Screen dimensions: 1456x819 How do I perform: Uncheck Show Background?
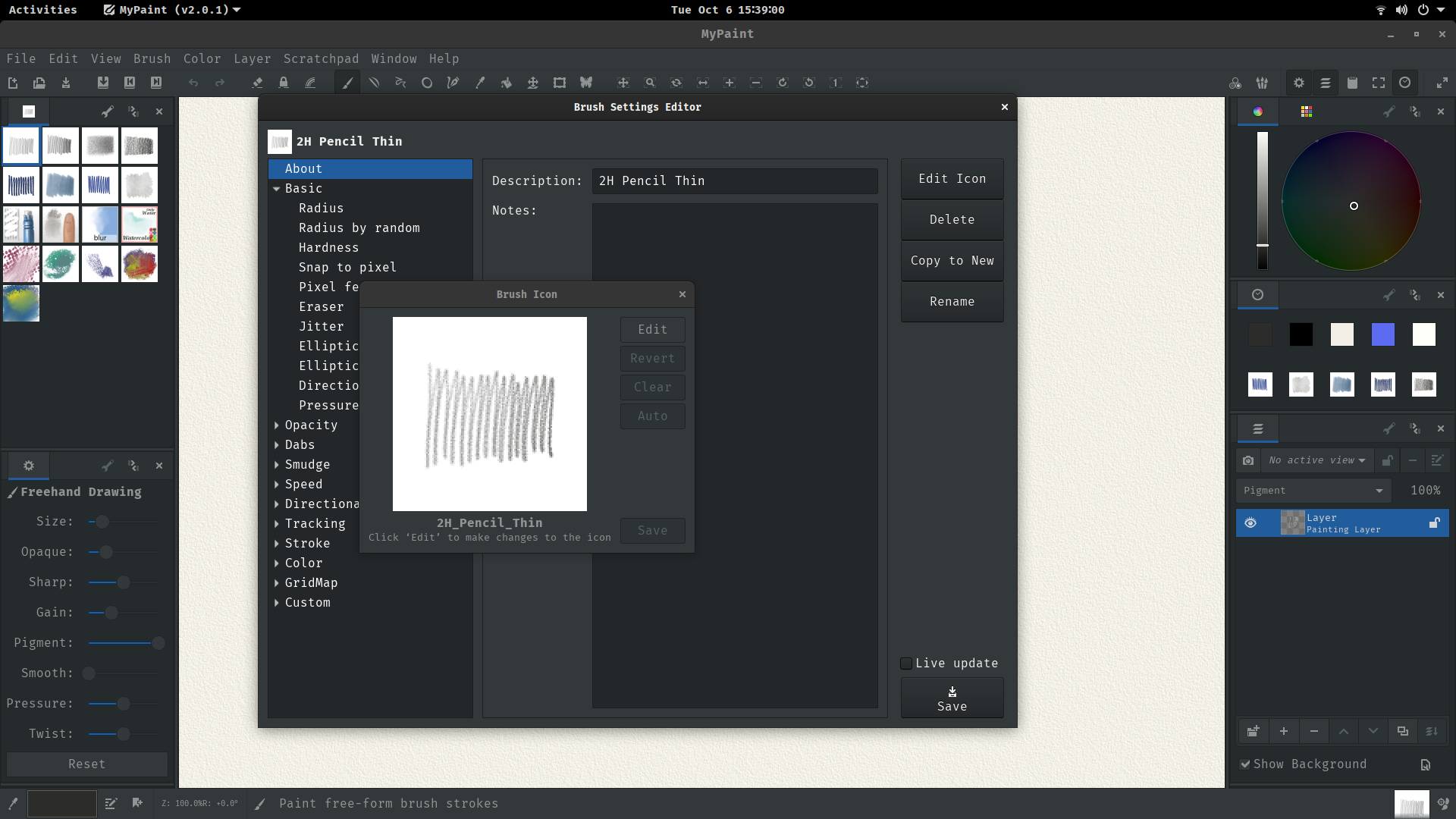[x=1245, y=764]
